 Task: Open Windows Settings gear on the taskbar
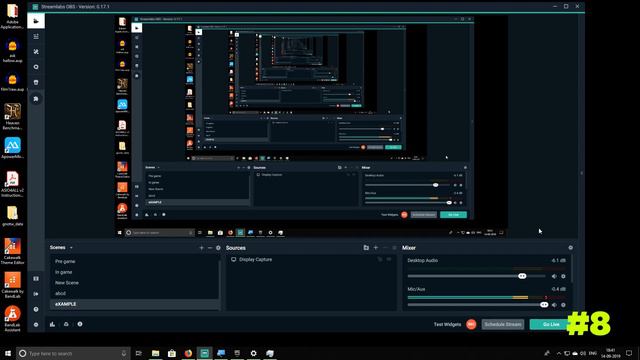pyautogui.click(x=253, y=353)
